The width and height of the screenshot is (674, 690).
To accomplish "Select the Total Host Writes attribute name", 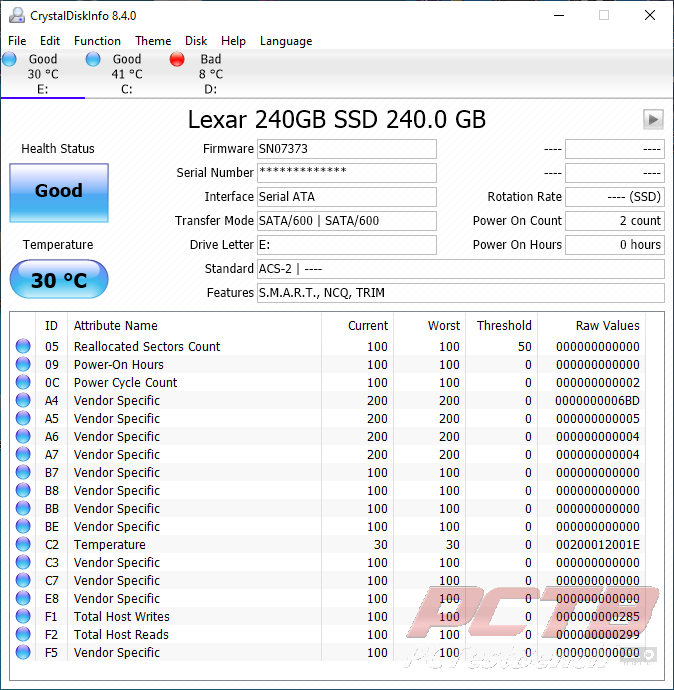I will pyautogui.click(x=121, y=617).
